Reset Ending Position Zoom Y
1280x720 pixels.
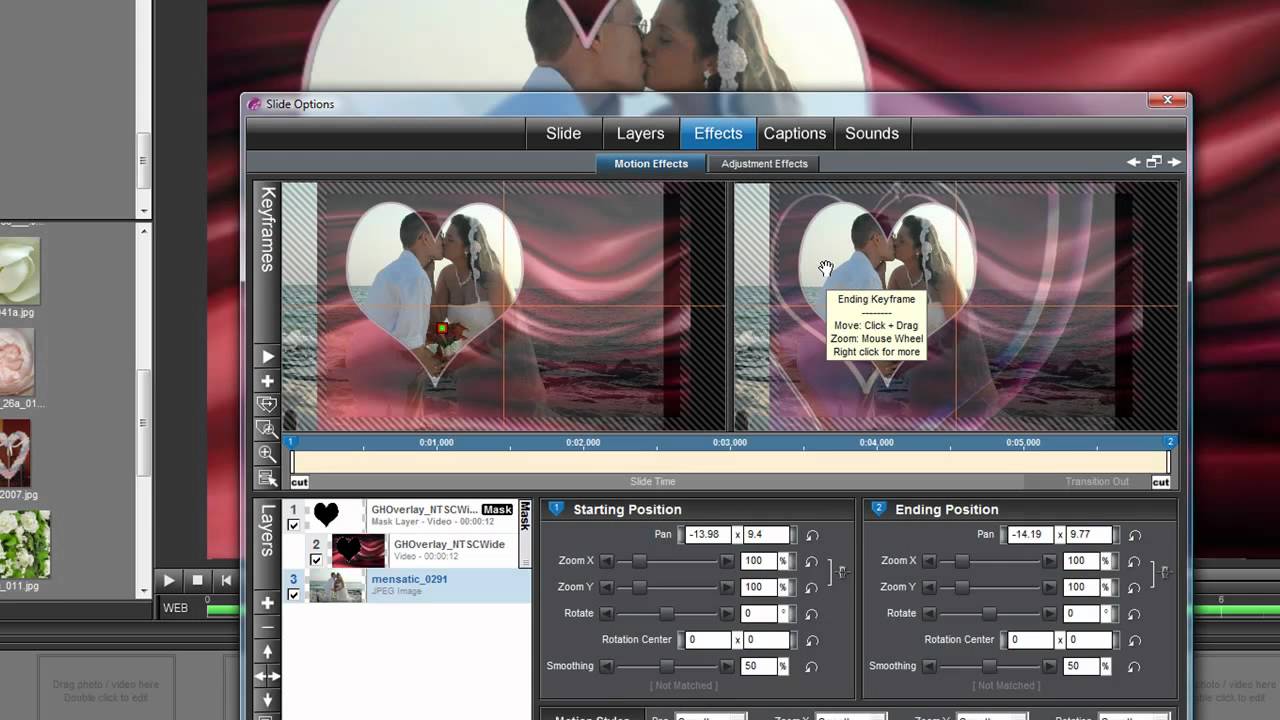pos(1134,588)
